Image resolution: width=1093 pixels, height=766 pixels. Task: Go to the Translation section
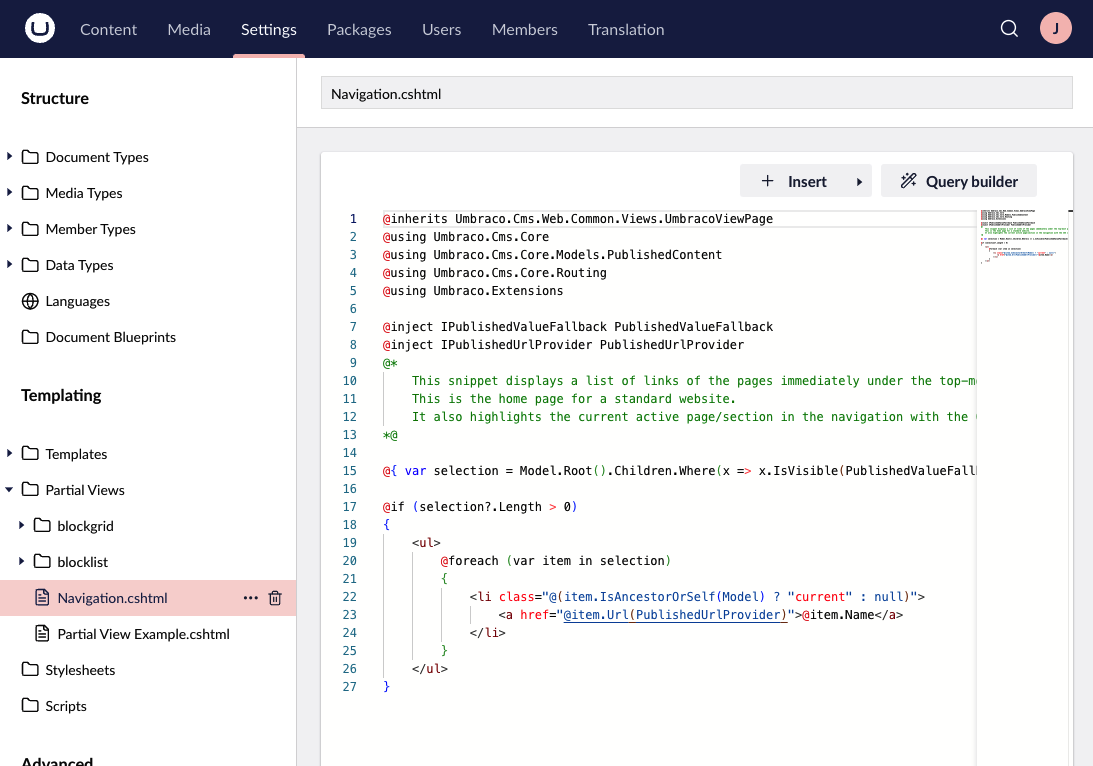click(x=626, y=29)
